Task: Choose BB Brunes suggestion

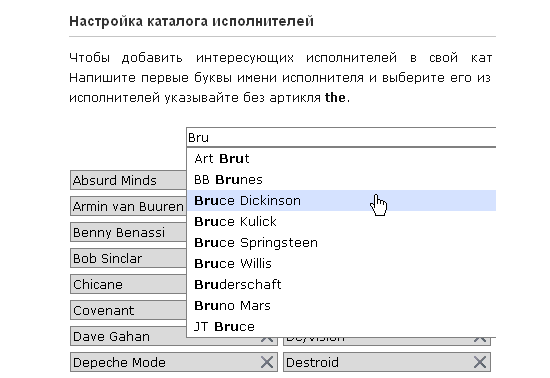Action: (341, 180)
